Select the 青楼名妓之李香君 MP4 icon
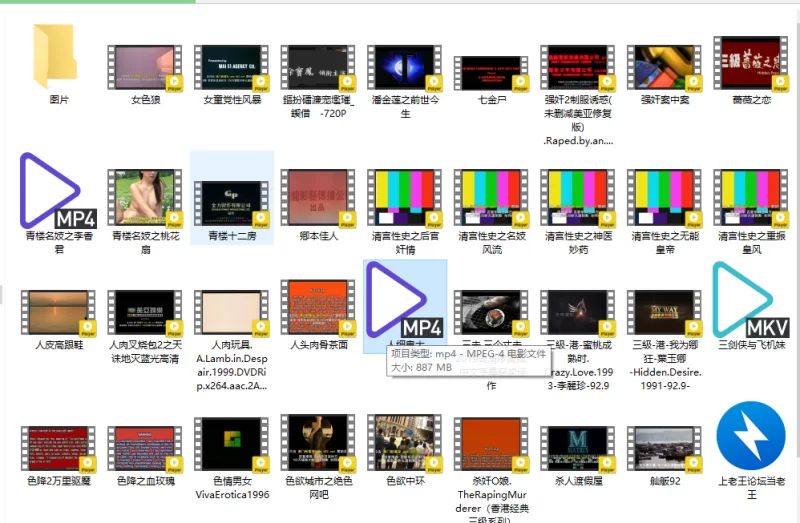Image resolution: width=800 pixels, height=523 pixels. tap(58, 191)
